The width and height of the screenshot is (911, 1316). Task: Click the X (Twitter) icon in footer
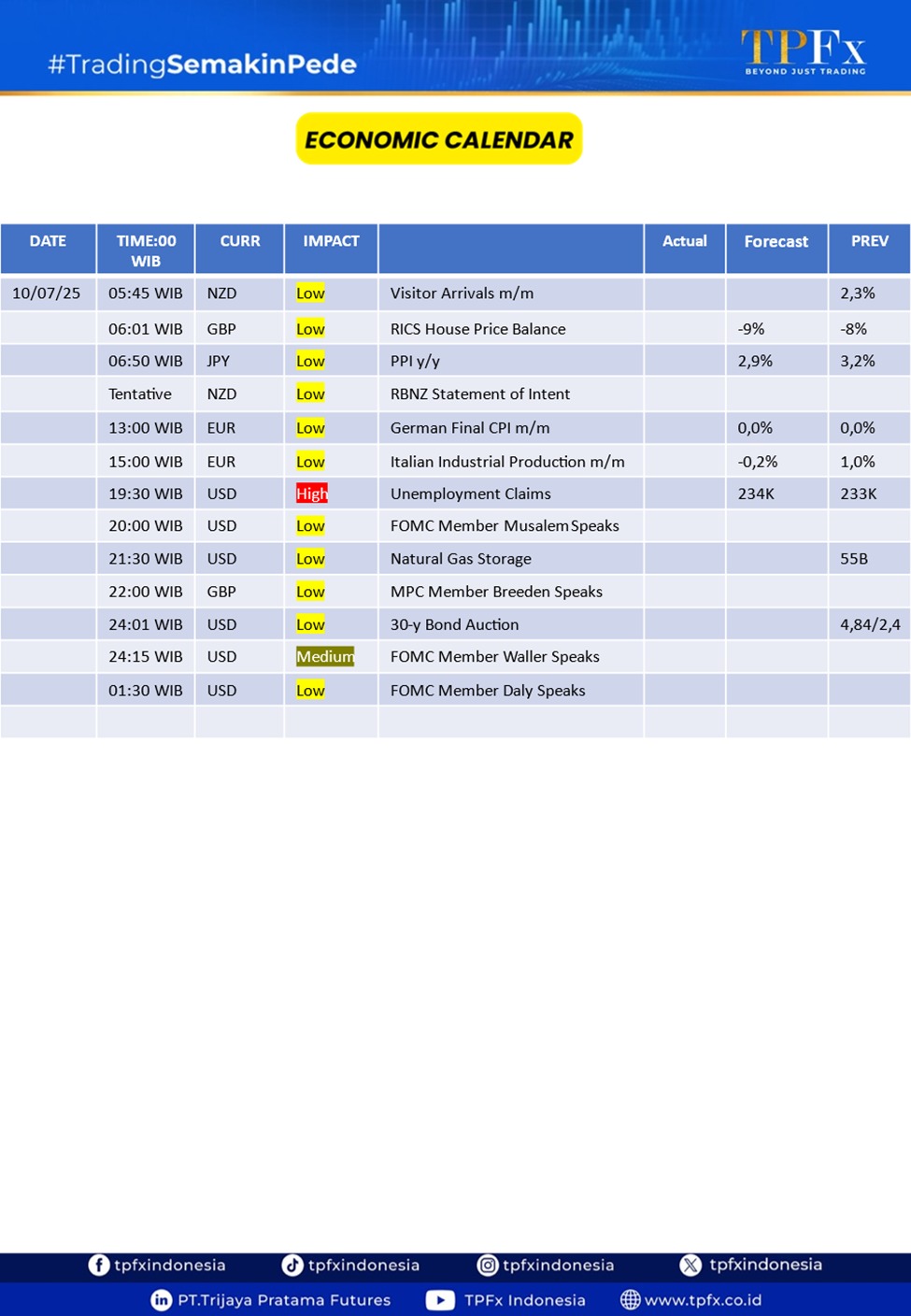(x=690, y=1265)
